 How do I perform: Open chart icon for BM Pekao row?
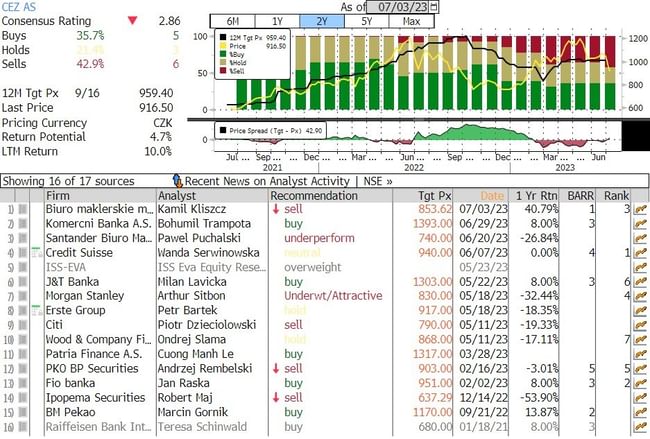coord(640,411)
